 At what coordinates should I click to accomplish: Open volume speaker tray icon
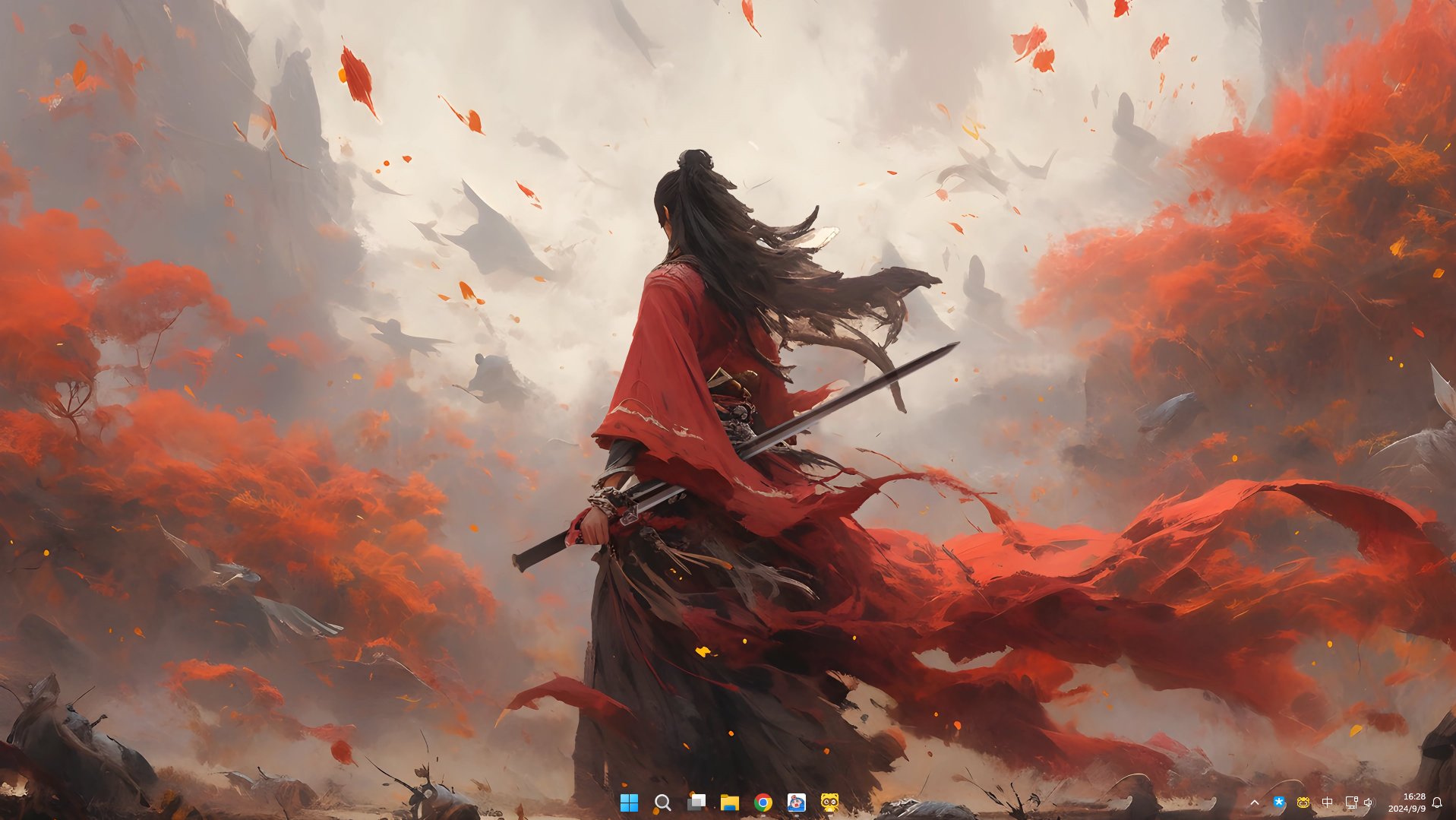pyautogui.click(x=1369, y=803)
